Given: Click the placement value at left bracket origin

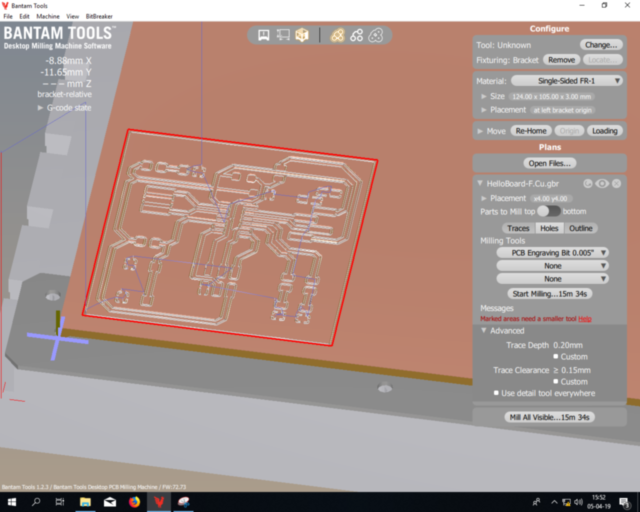Looking at the screenshot, I should [x=562, y=110].
